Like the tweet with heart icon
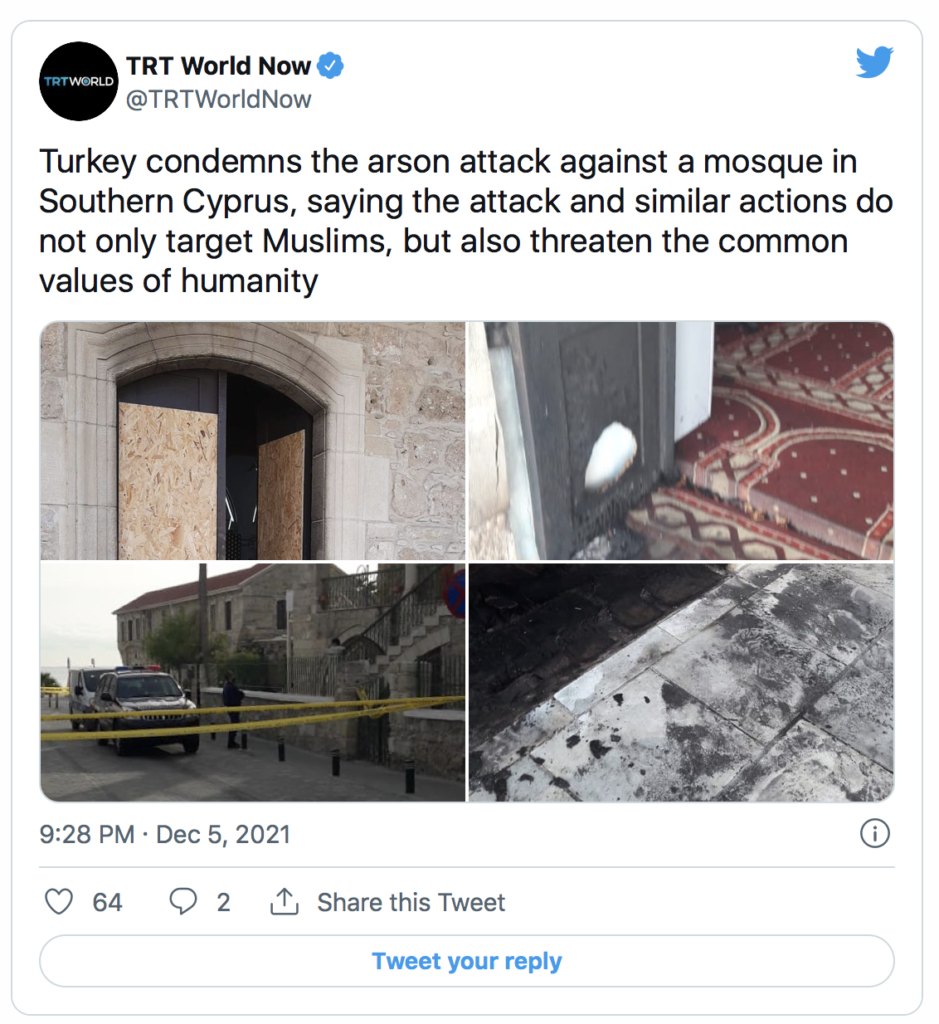The height and width of the screenshot is (1024, 939). tap(59, 902)
